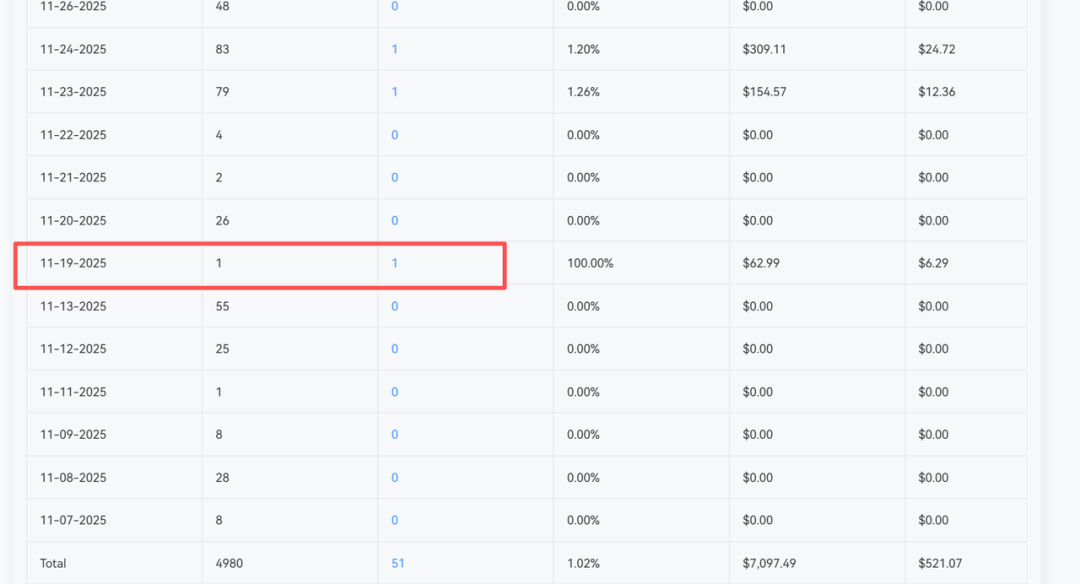
Task: Select the date cell 11-07-2025
Action: [73, 521]
